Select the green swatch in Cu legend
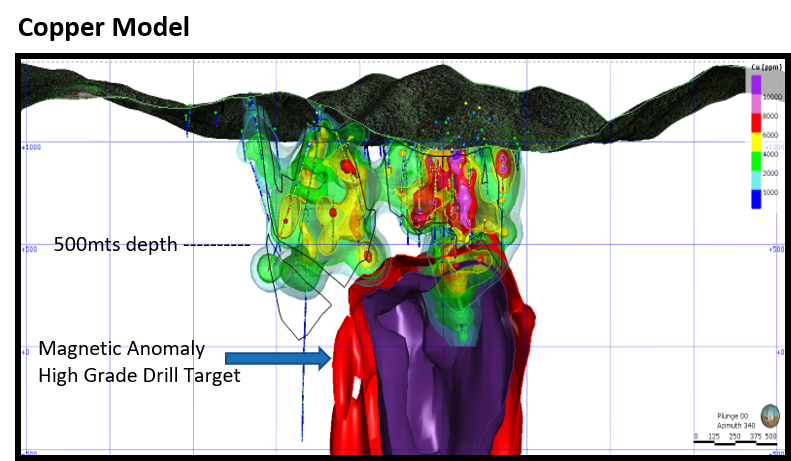Screen dimensions: 791x461 757,160
